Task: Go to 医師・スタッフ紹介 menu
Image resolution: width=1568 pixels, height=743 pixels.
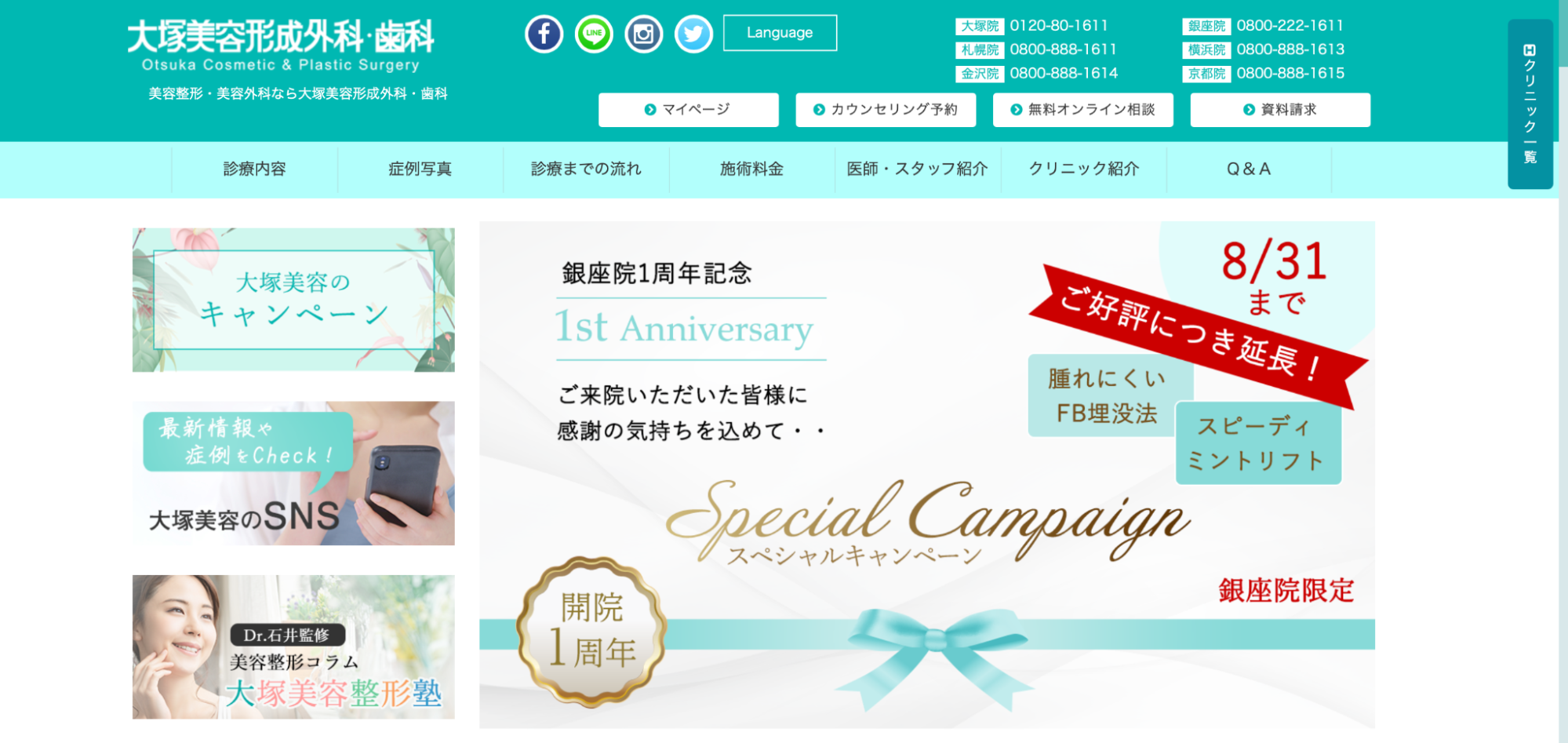Action: 917,169
